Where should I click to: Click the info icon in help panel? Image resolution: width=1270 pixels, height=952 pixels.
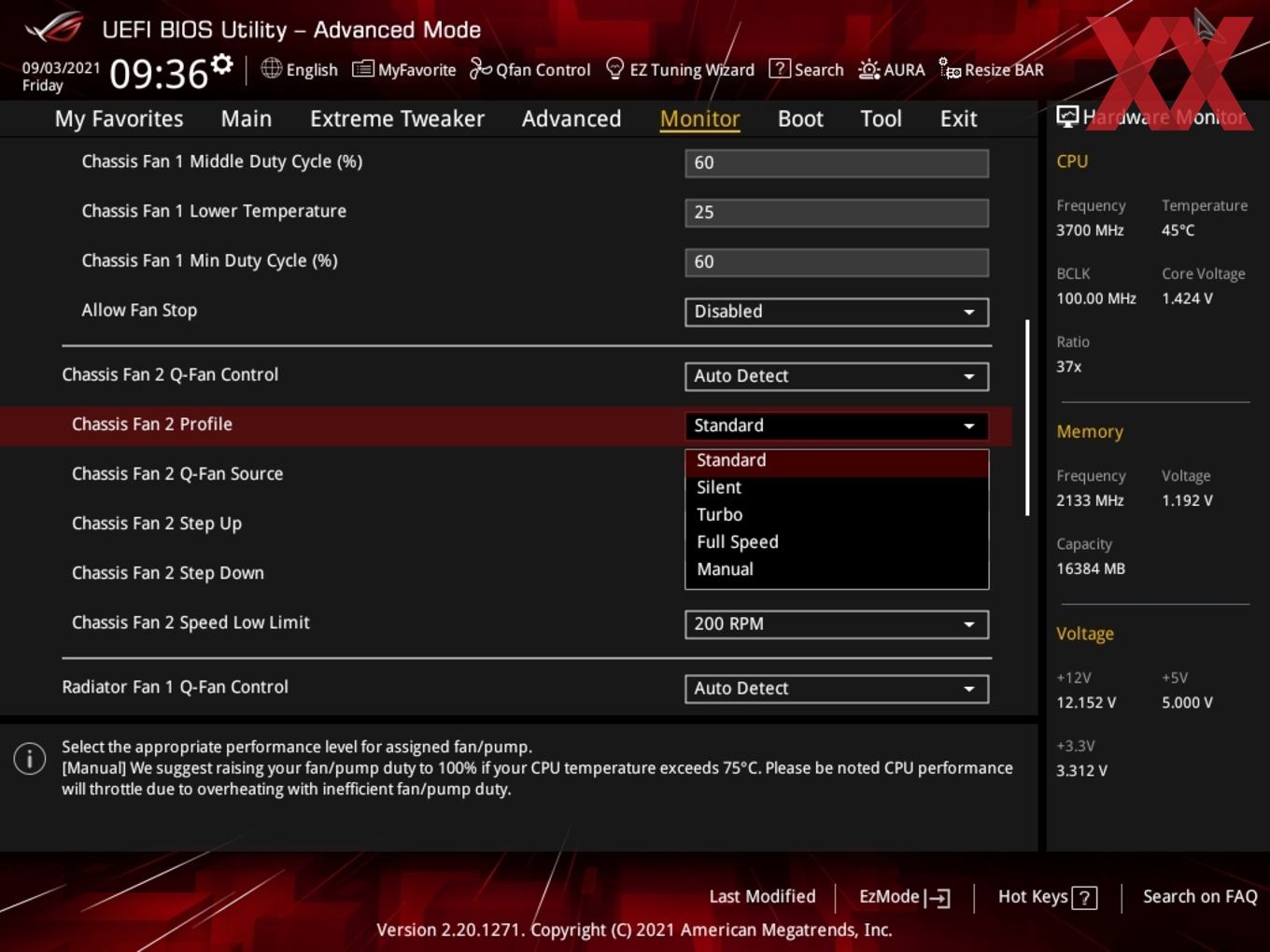[30, 759]
